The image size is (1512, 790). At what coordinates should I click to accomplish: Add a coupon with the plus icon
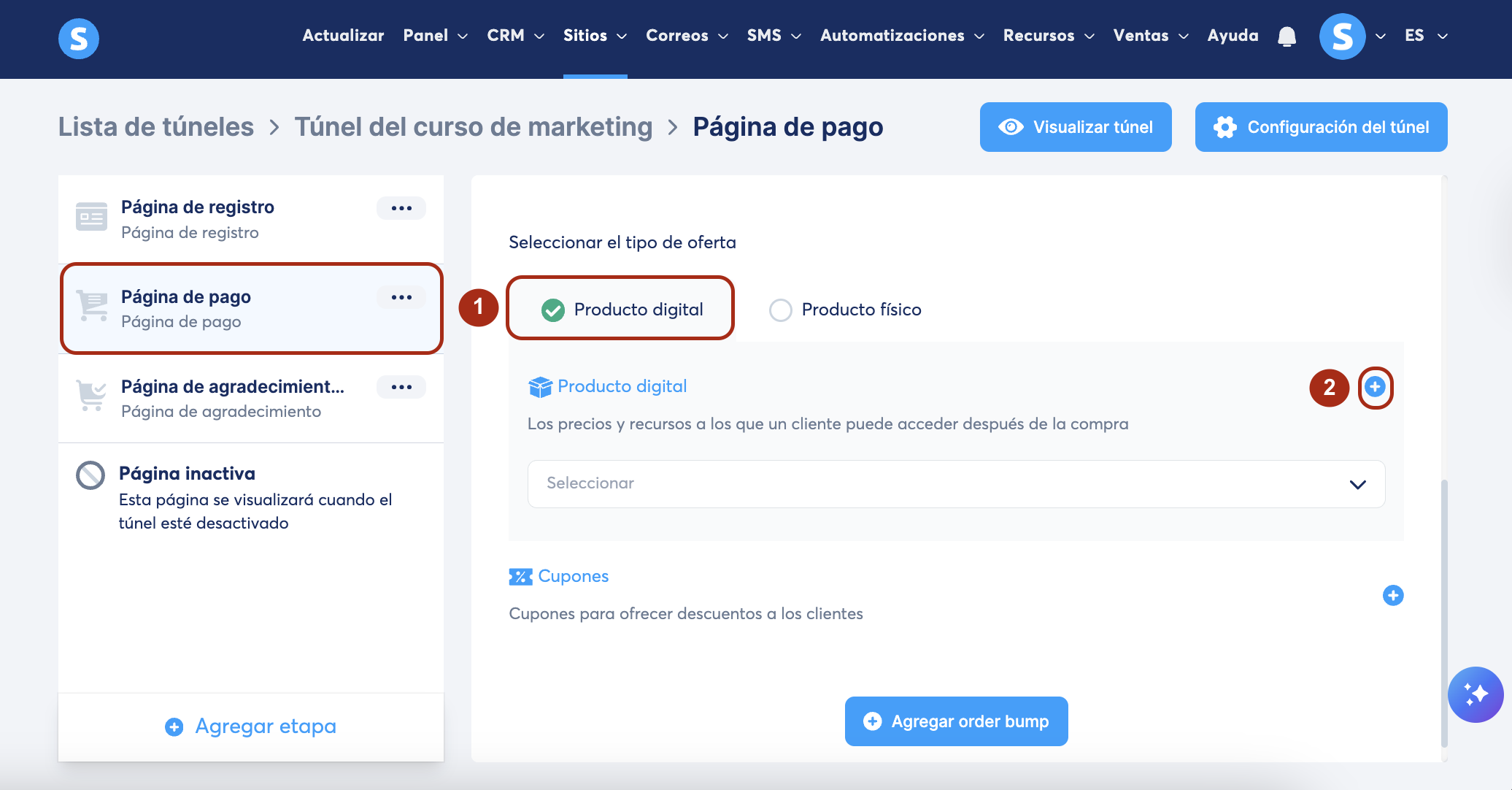(1392, 596)
